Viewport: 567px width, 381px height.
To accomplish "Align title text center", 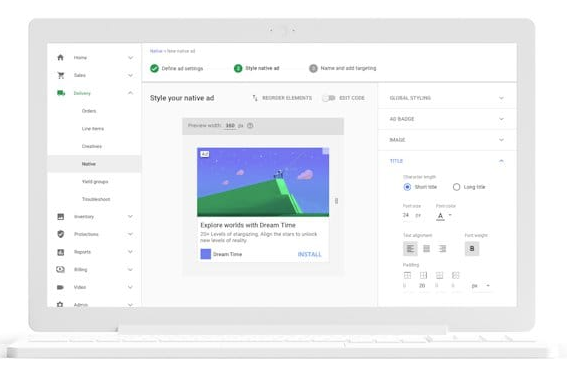I will [426, 249].
